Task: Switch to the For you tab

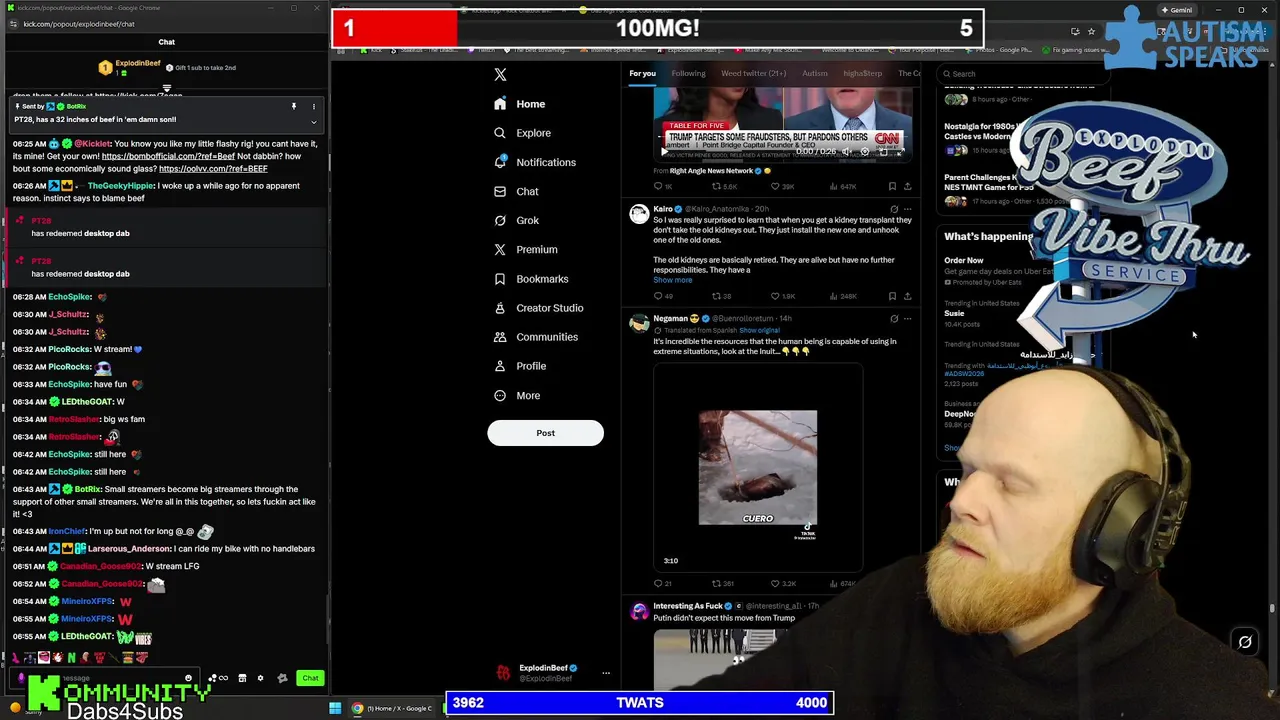Action: point(642,73)
